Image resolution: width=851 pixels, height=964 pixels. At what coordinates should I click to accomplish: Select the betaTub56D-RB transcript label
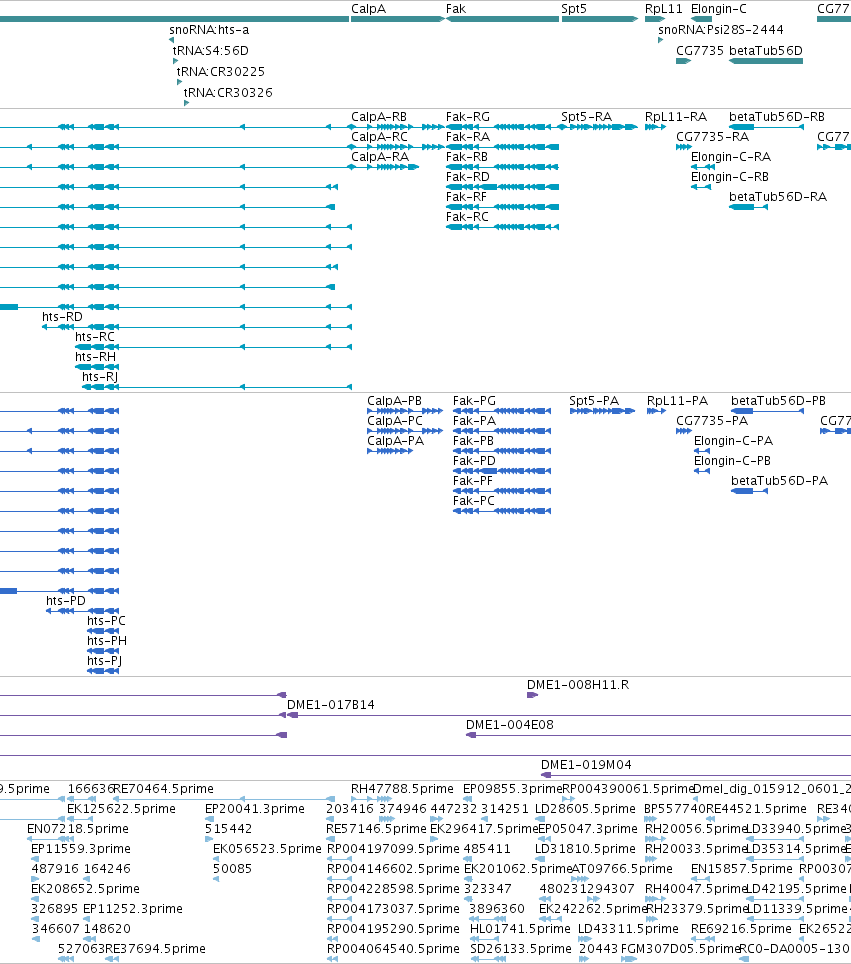(x=777, y=117)
